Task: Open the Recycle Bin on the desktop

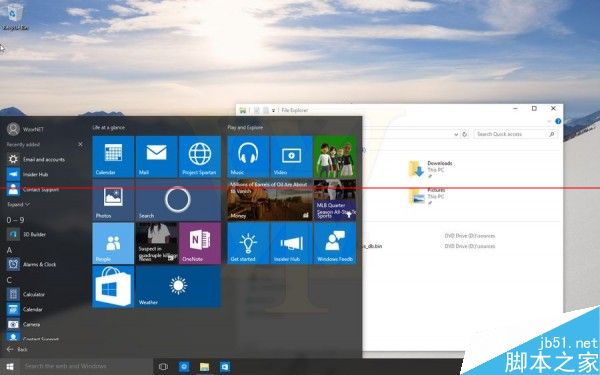Action: (x=15, y=17)
